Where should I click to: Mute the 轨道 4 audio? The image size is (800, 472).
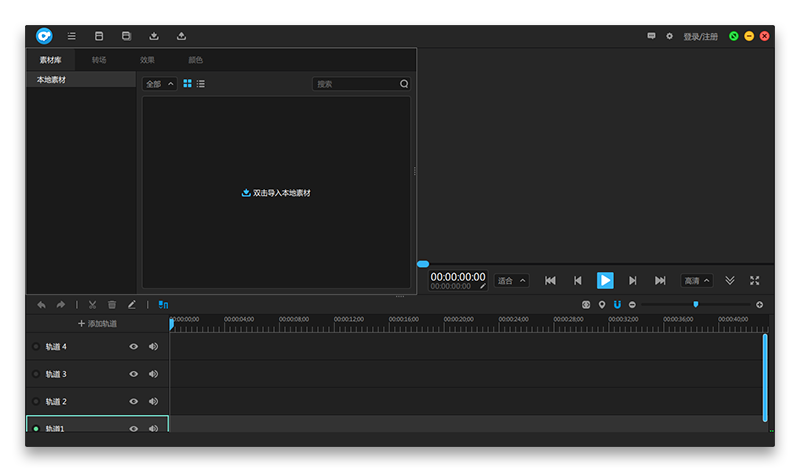pyautogui.click(x=154, y=346)
